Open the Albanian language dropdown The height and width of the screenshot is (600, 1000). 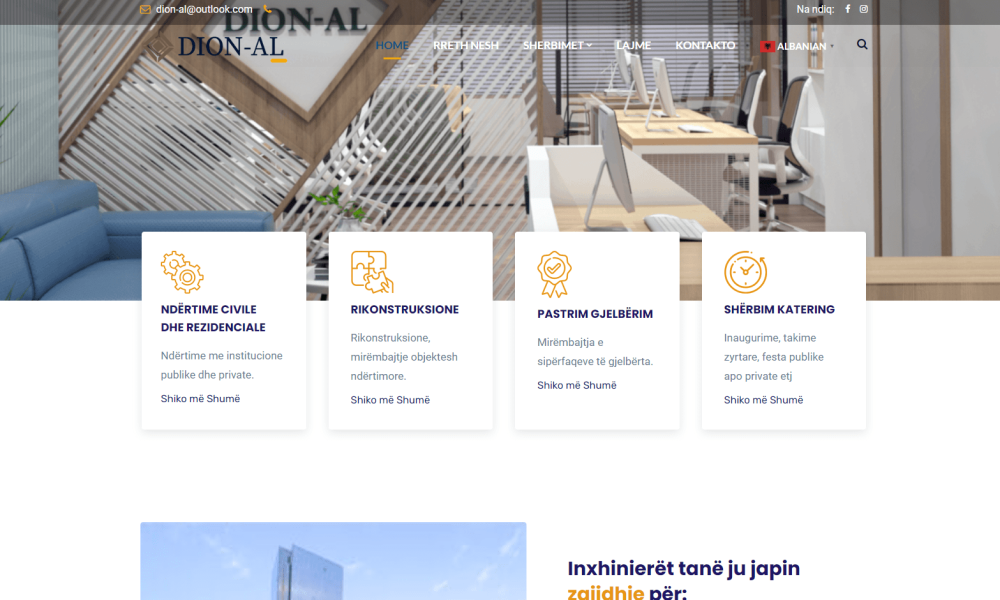point(797,46)
